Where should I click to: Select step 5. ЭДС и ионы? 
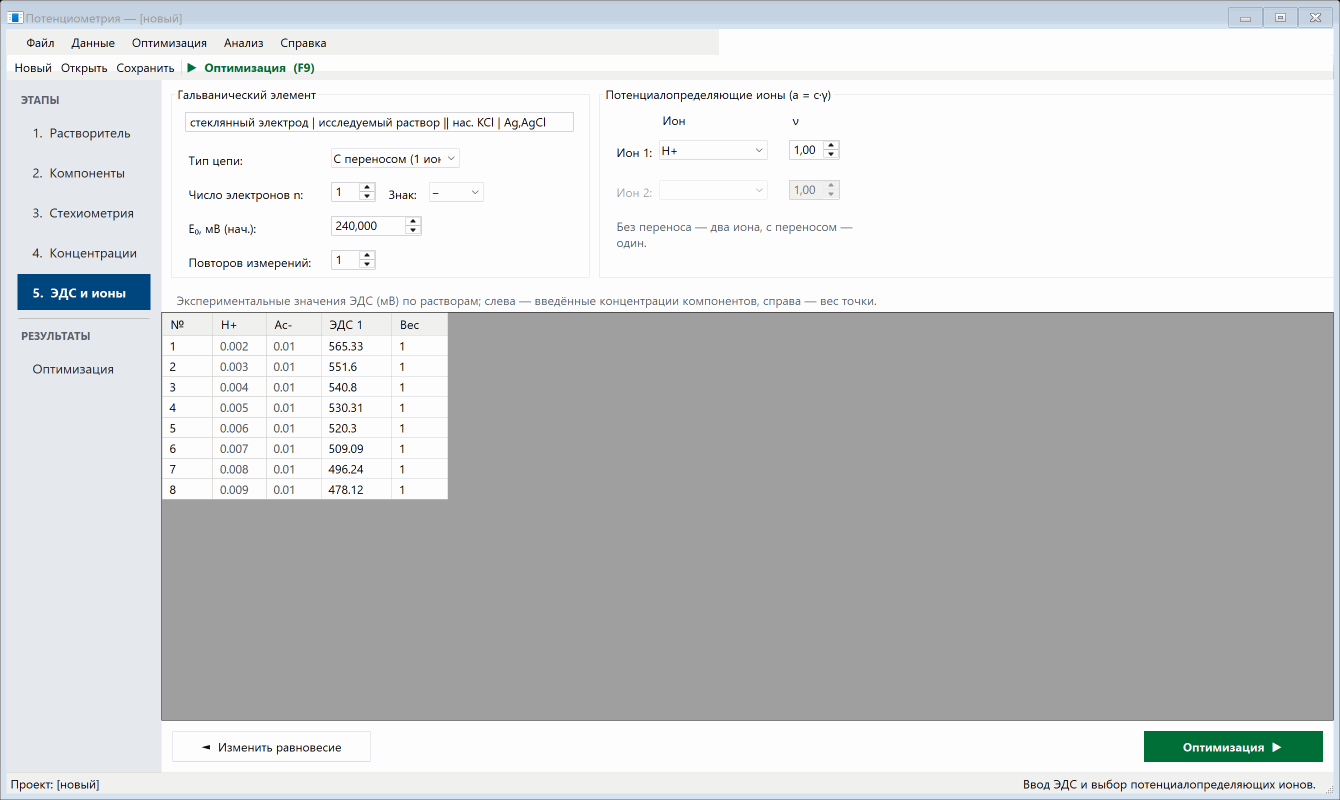[x=84, y=293]
